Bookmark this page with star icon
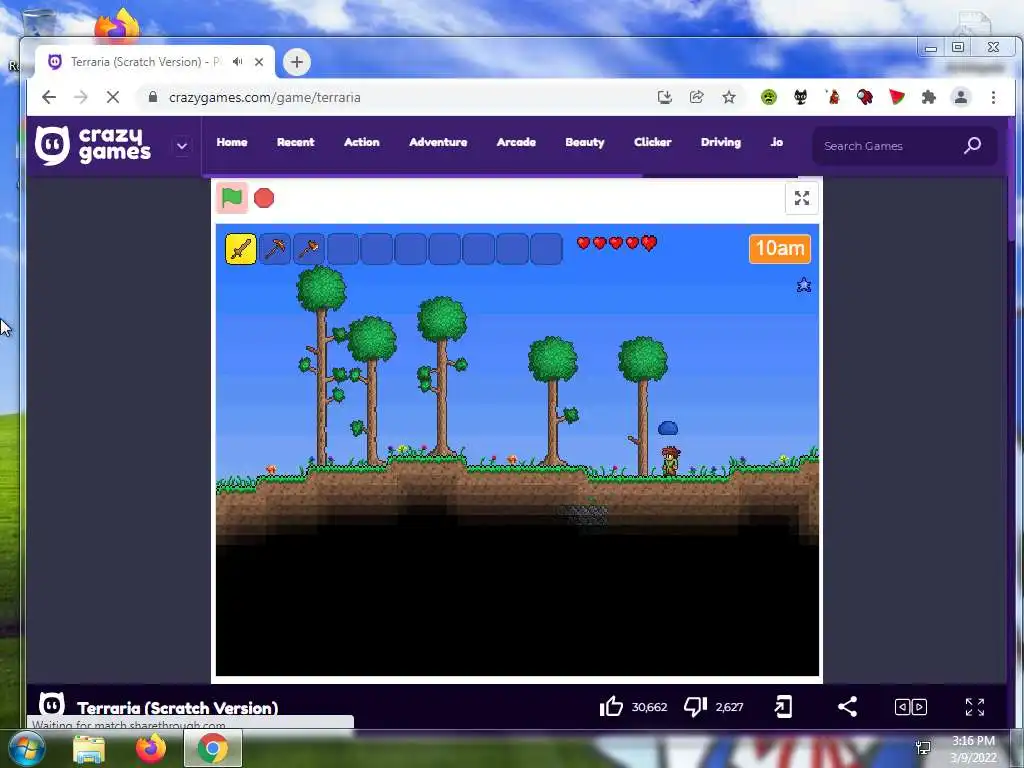The width and height of the screenshot is (1024, 768). click(729, 97)
